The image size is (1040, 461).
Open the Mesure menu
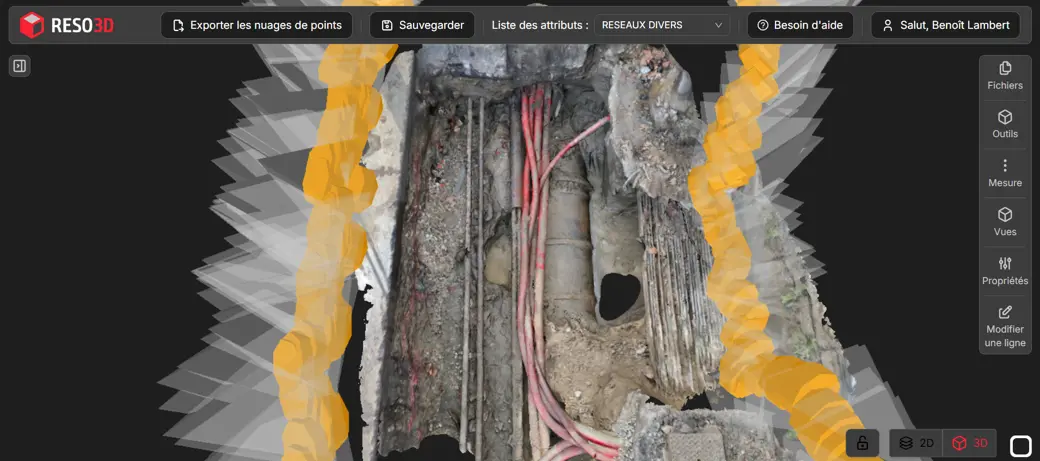(1005, 174)
